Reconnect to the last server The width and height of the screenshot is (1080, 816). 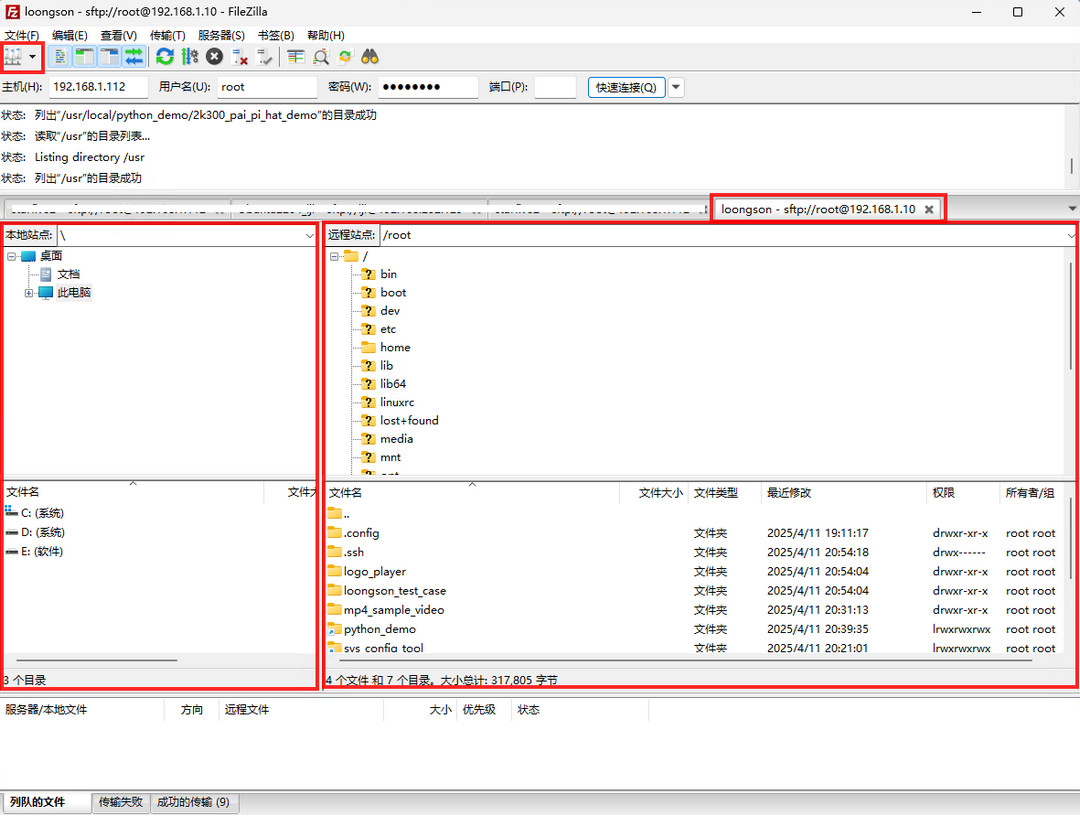click(264, 57)
